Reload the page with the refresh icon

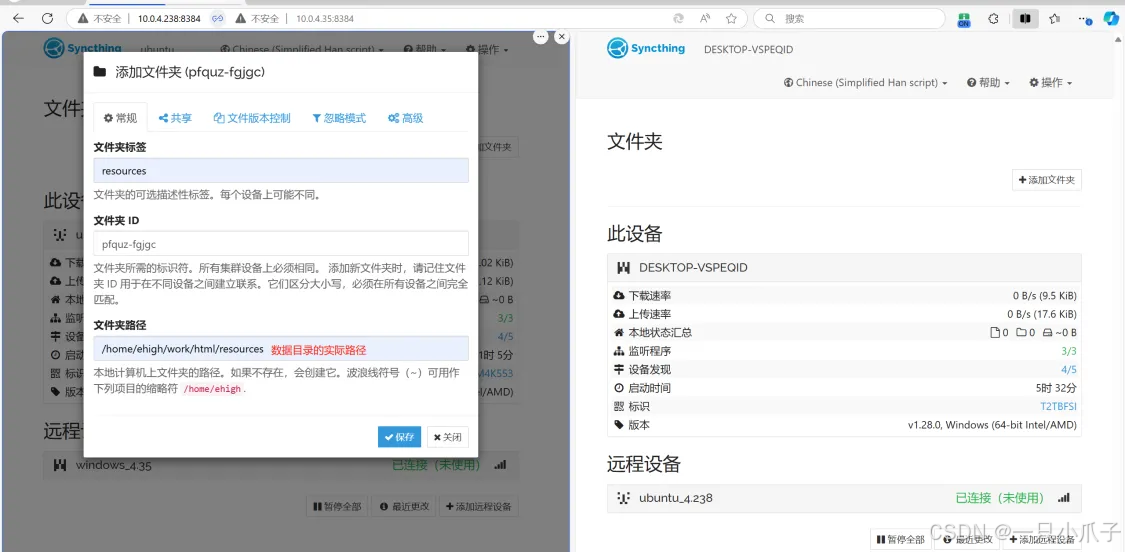[47, 19]
